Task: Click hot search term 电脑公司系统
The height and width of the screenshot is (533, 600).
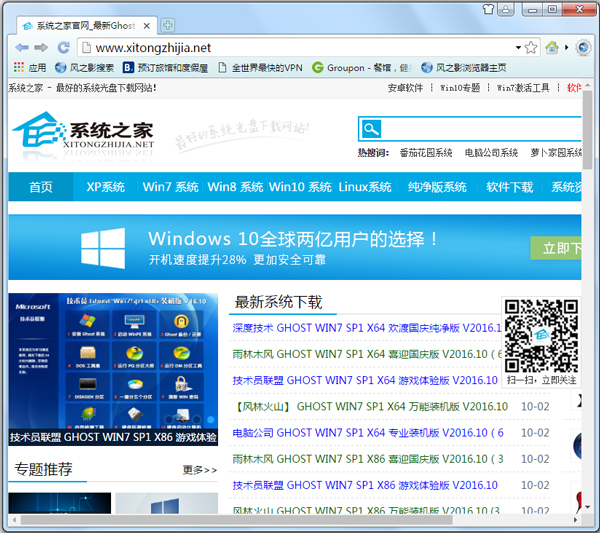Action: tap(491, 153)
